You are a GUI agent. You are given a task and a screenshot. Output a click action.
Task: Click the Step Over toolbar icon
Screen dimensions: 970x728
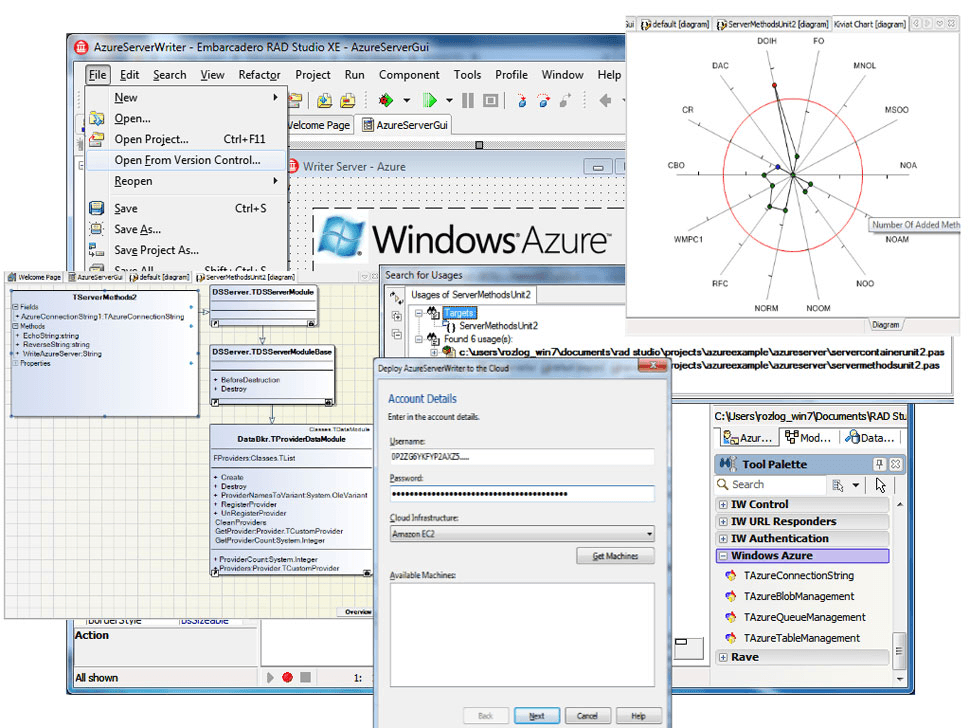tap(544, 101)
